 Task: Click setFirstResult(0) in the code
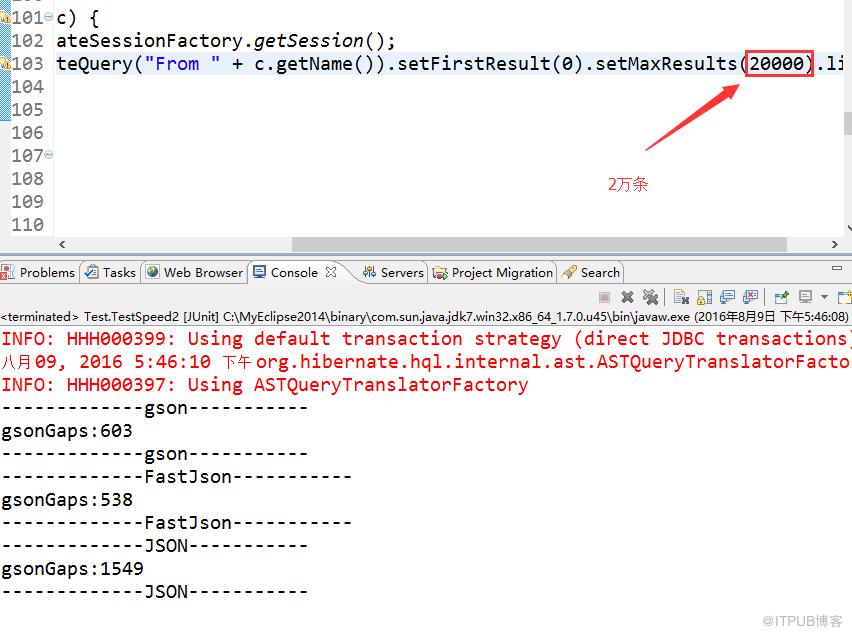click(x=490, y=64)
